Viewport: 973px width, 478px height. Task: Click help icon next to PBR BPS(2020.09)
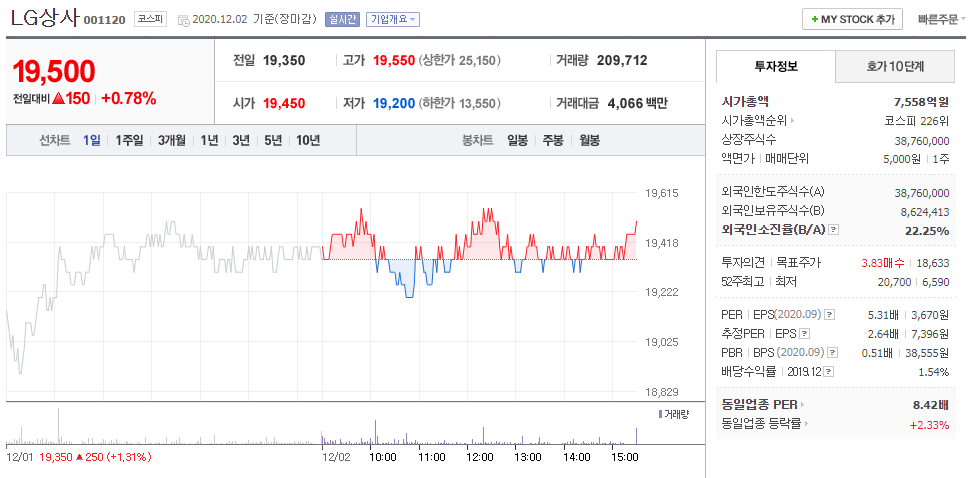tap(833, 353)
